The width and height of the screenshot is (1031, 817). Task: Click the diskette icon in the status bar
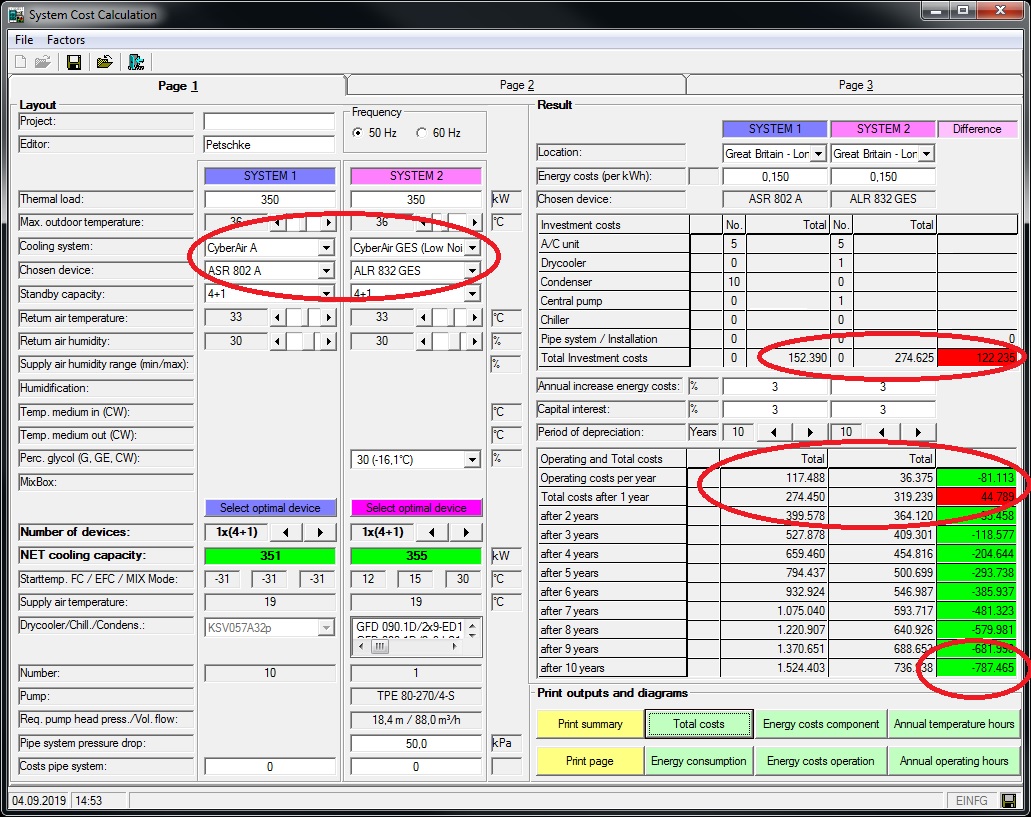(x=1008, y=801)
